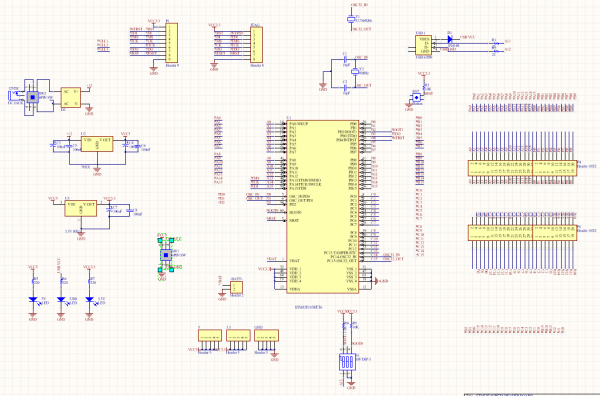The image size is (600, 396).
Task: Select the SW DIP-3 switch
Action: 347,362
